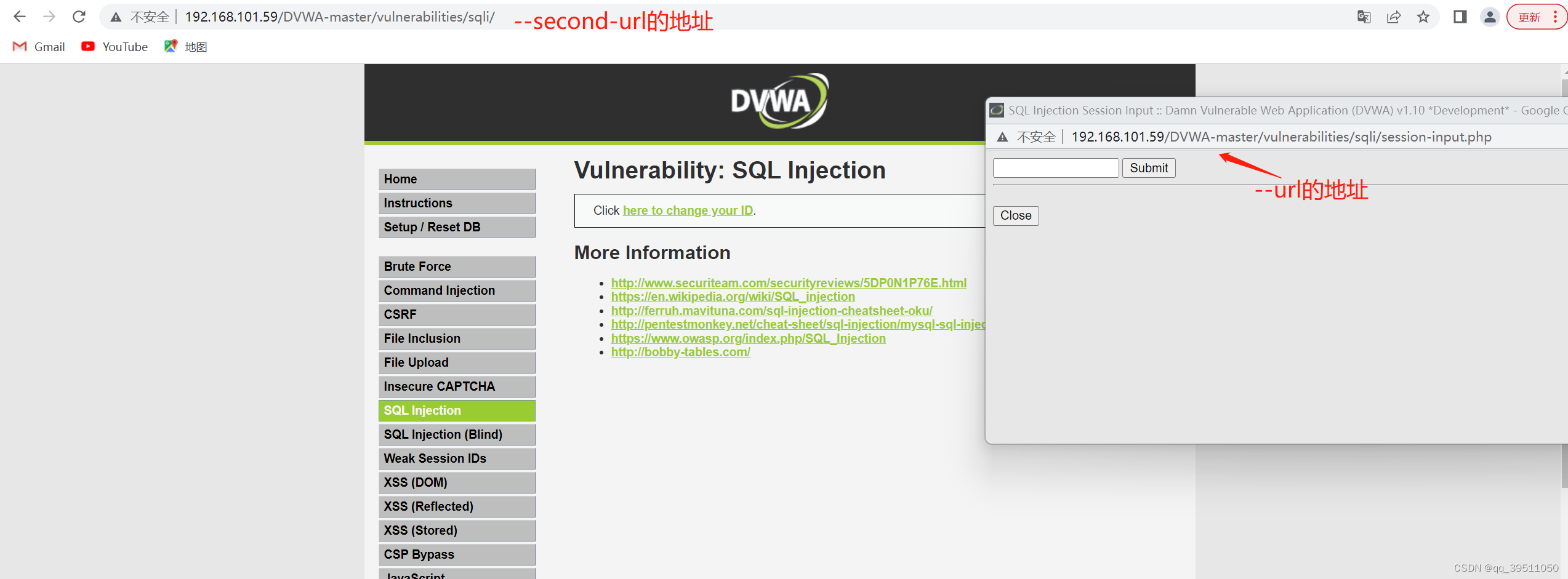The image size is (1568, 579).
Task: Click the 更新 browser update button
Action: click(x=1530, y=17)
